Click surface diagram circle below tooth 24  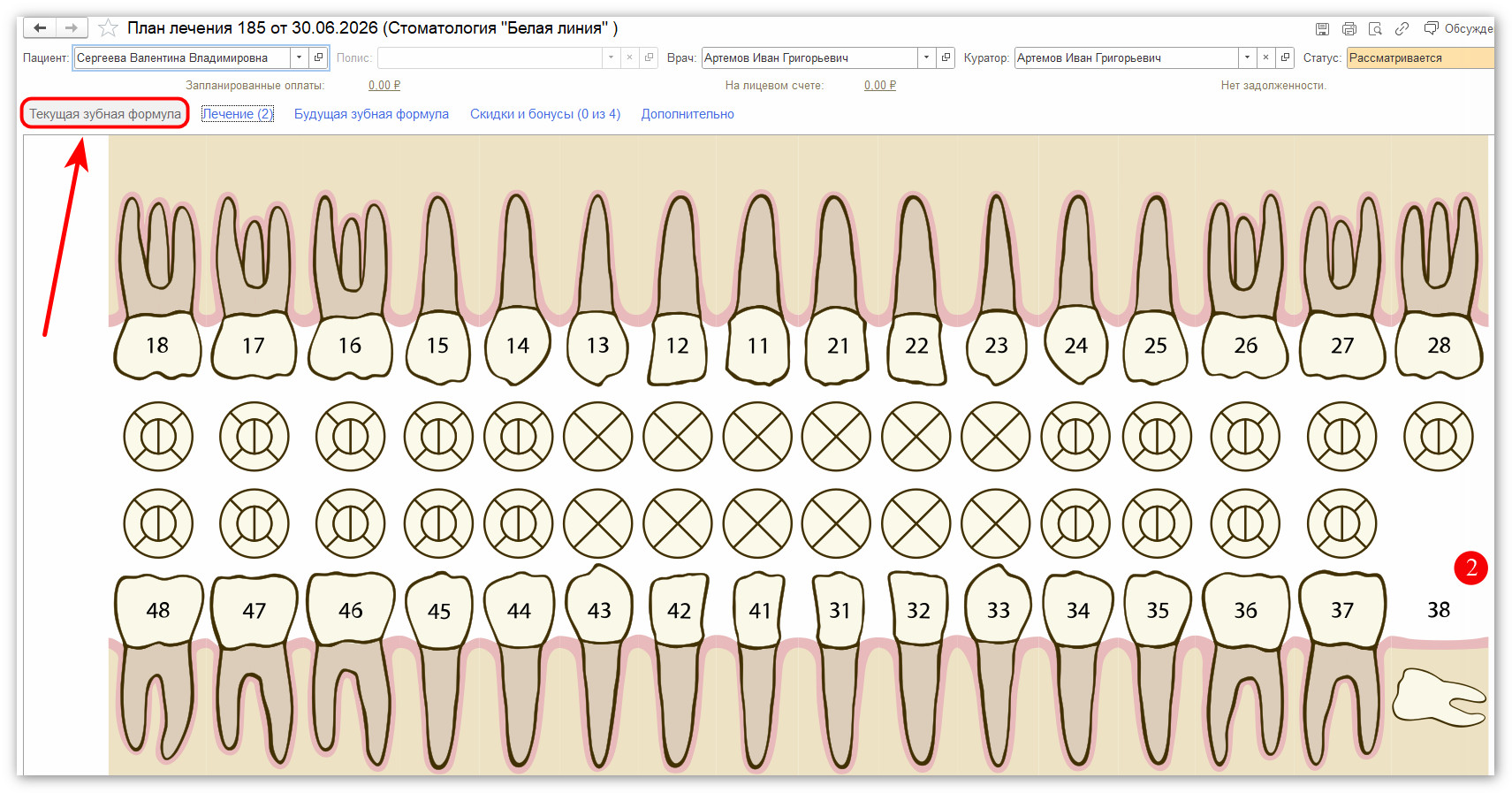tap(1075, 437)
